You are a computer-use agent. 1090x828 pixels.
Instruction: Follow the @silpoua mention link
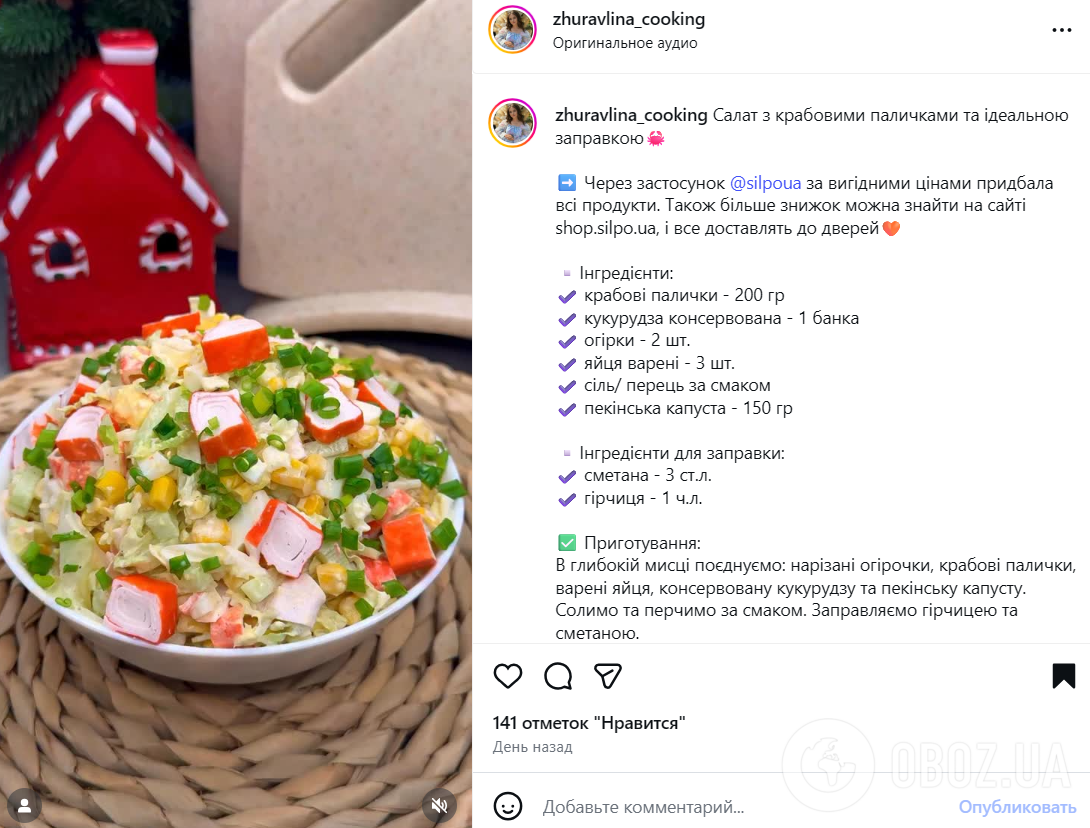[765, 183]
